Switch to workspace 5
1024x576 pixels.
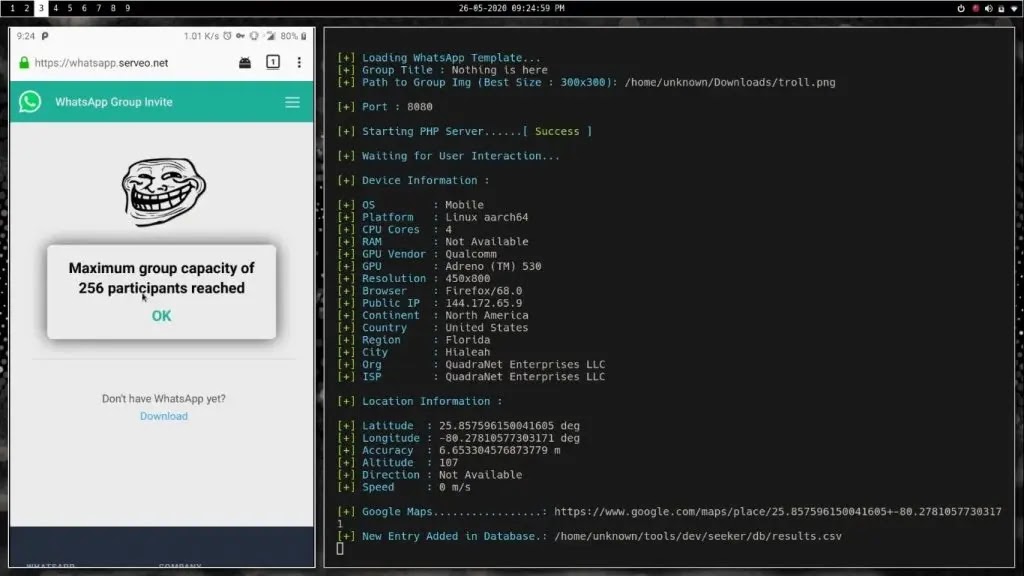click(70, 8)
